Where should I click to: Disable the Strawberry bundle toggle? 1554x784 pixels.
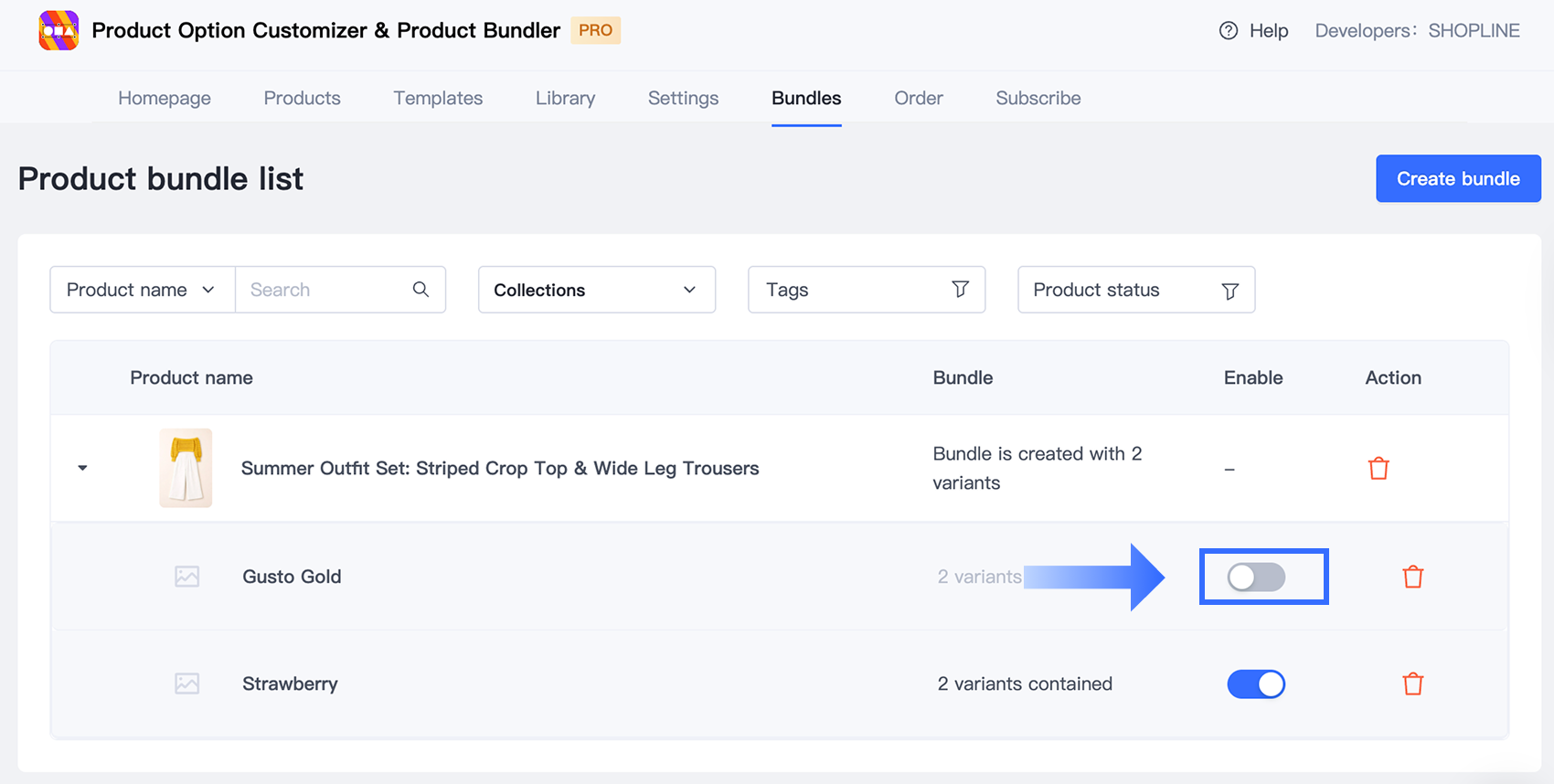pos(1256,683)
